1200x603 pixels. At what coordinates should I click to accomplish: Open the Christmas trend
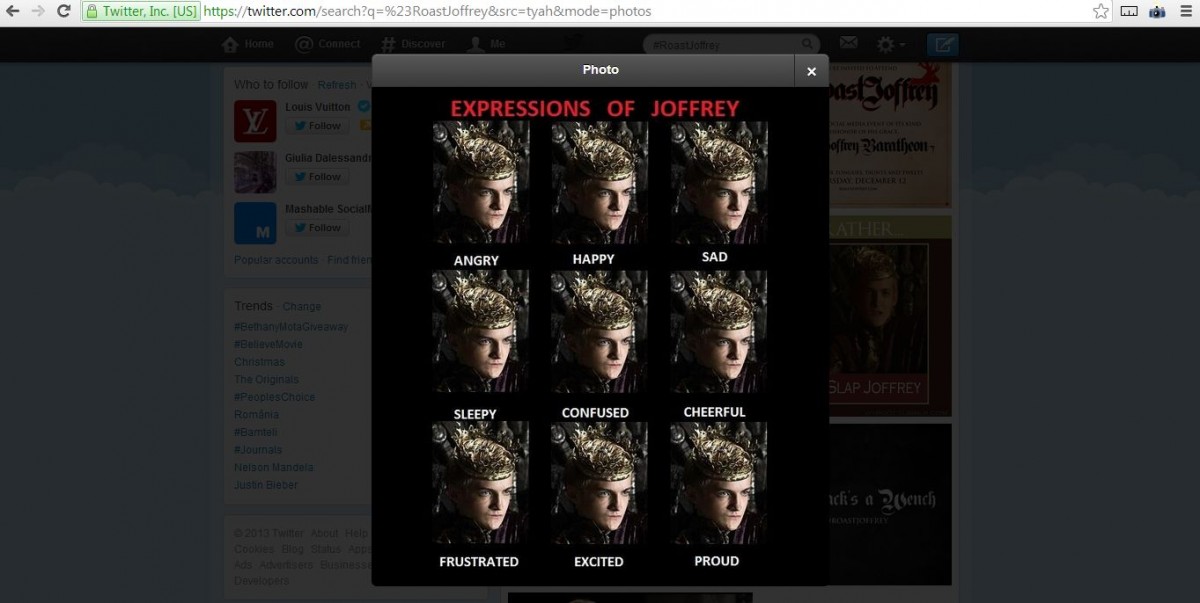pyautogui.click(x=259, y=362)
